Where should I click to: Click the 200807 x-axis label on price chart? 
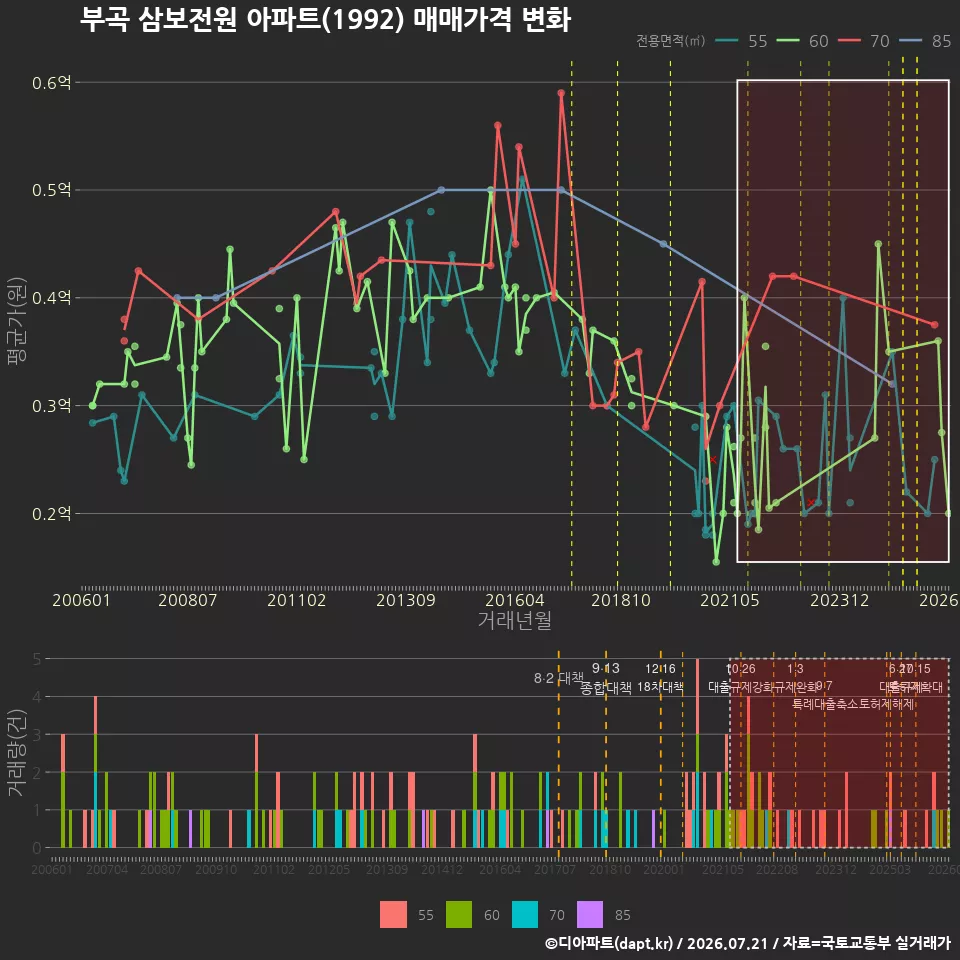point(187,600)
